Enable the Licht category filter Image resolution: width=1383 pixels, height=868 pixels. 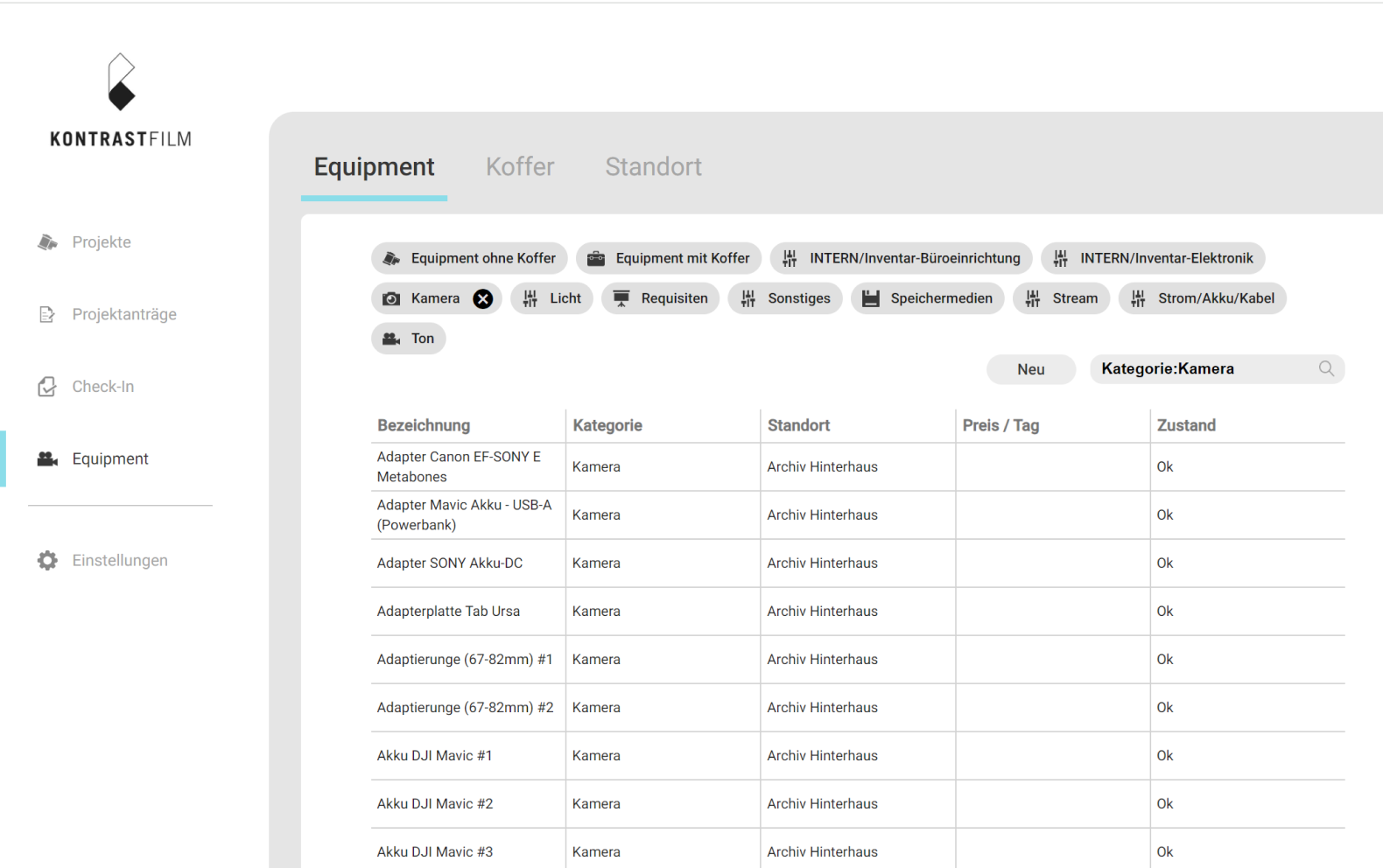[551, 298]
